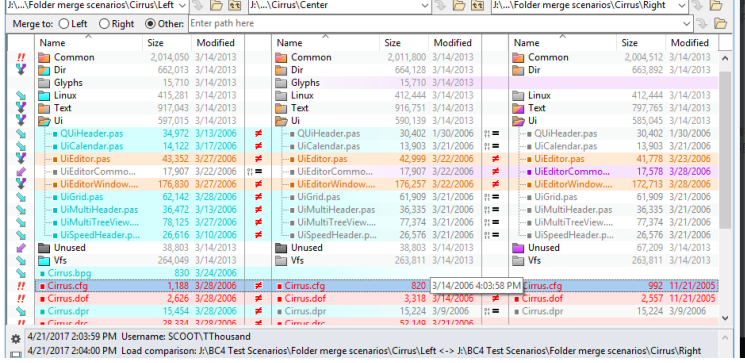The image size is (745, 363).
Task: Browse for center folder using folder icon
Action: [458, 6]
